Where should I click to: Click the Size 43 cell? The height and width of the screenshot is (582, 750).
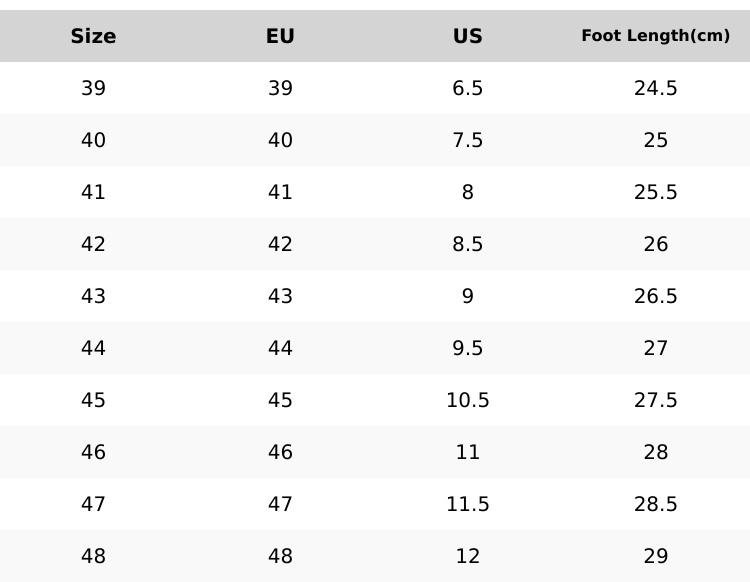93,296
